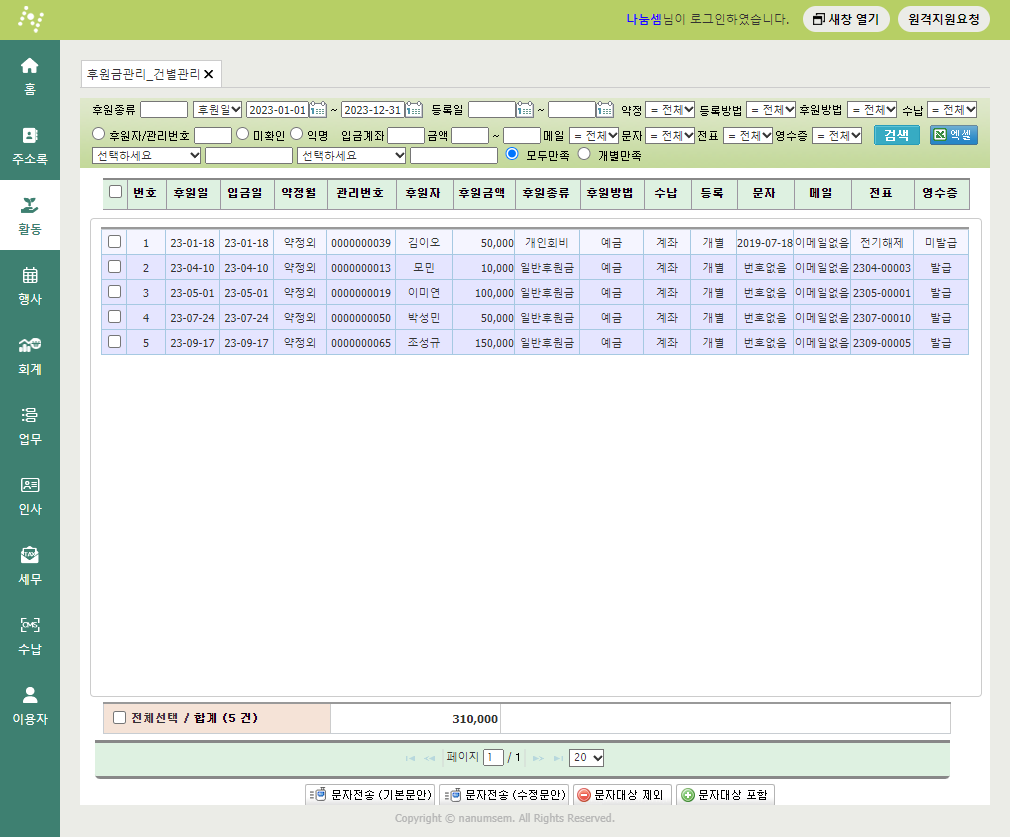Export results with 엑셀 button
Image resolution: width=1010 pixels, height=837 pixels.
click(954, 135)
